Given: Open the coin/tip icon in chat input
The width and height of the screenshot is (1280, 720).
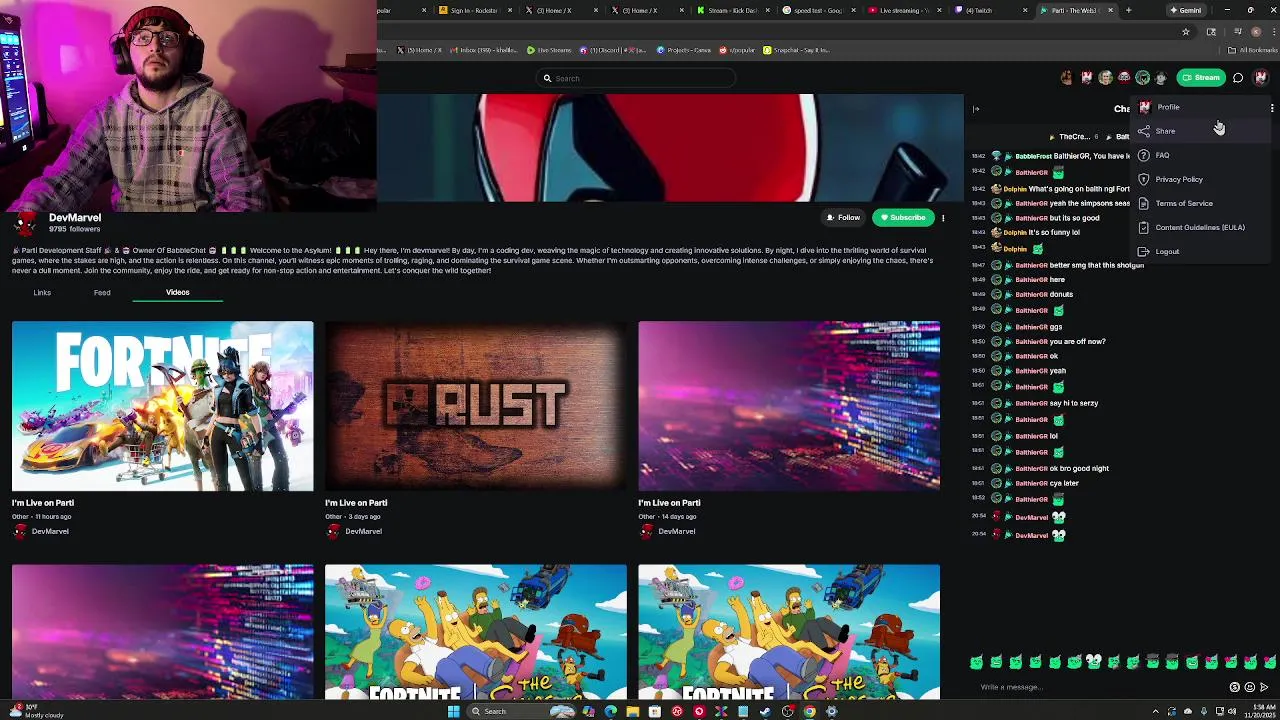Looking at the screenshot, I should point(1235,687).
